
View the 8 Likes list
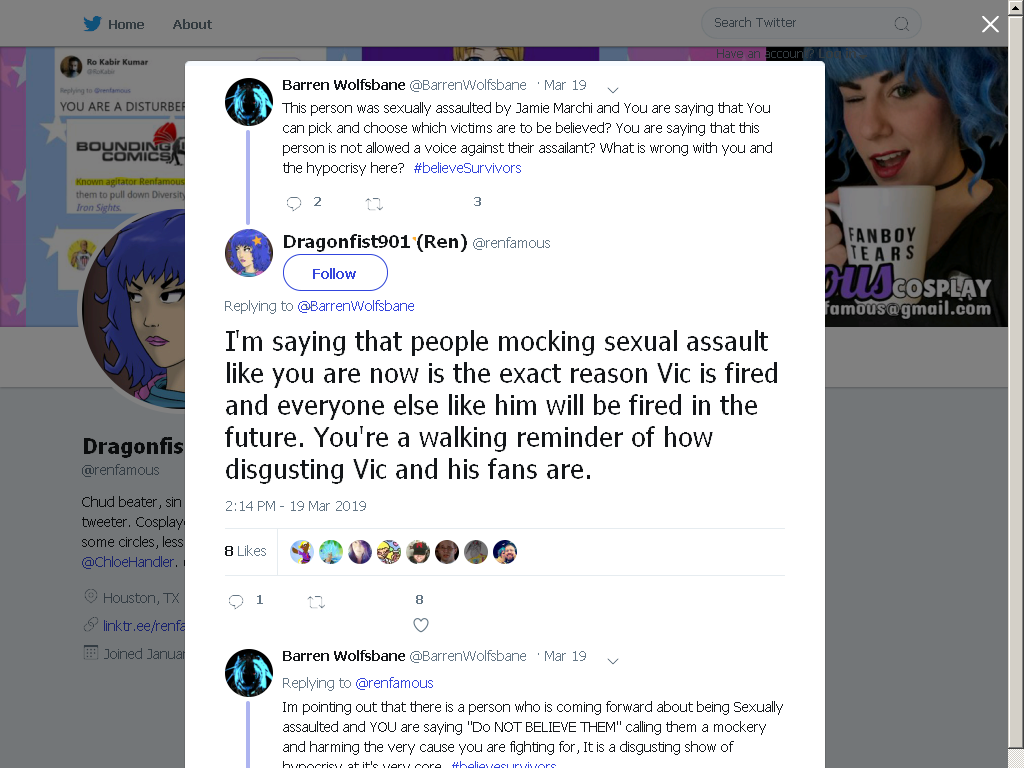click(x=246, y=551)
